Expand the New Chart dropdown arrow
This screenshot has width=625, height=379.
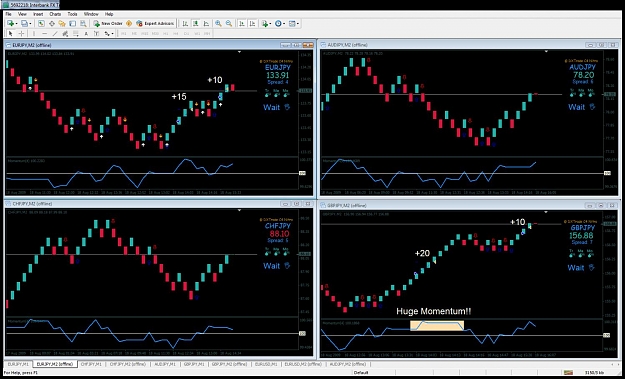coord(16,24)
